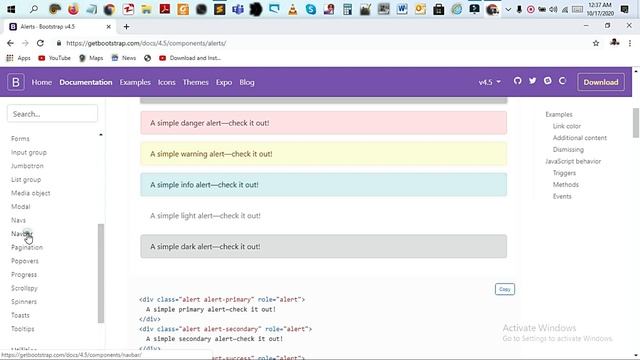Open Navbar in the sidebar
The height and width of the screenshot is (360, 640).
click(22, 233)
